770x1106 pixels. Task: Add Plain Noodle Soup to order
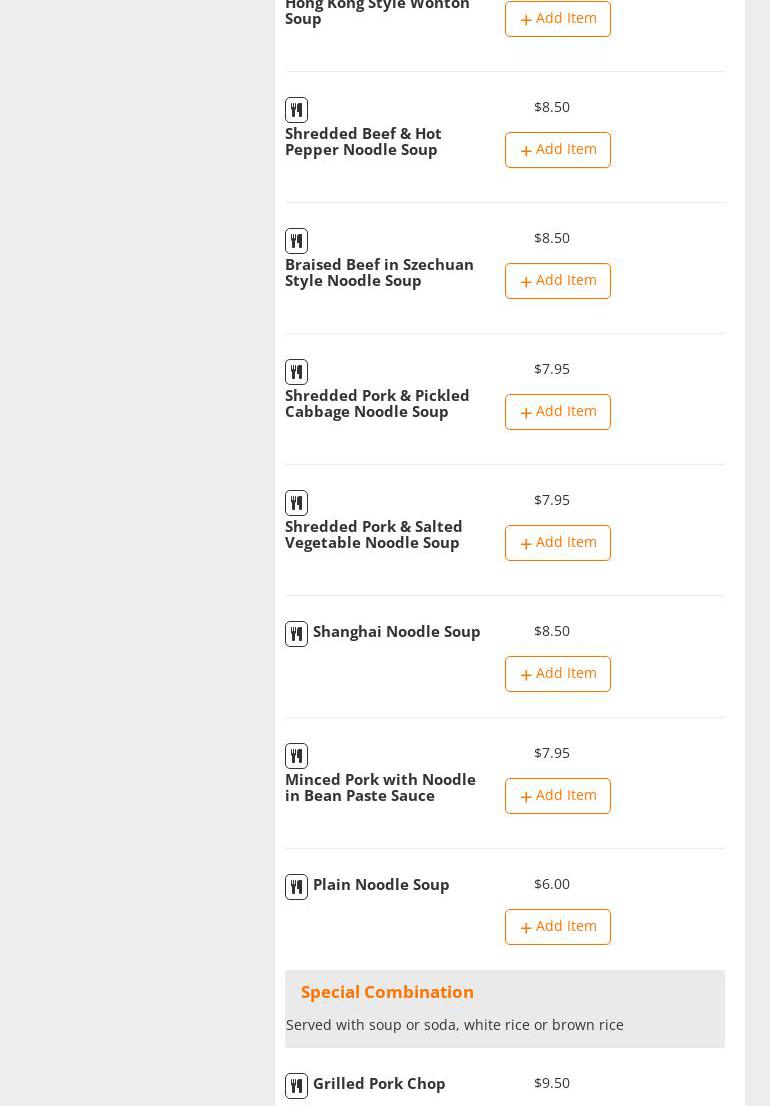pos(558,927)
